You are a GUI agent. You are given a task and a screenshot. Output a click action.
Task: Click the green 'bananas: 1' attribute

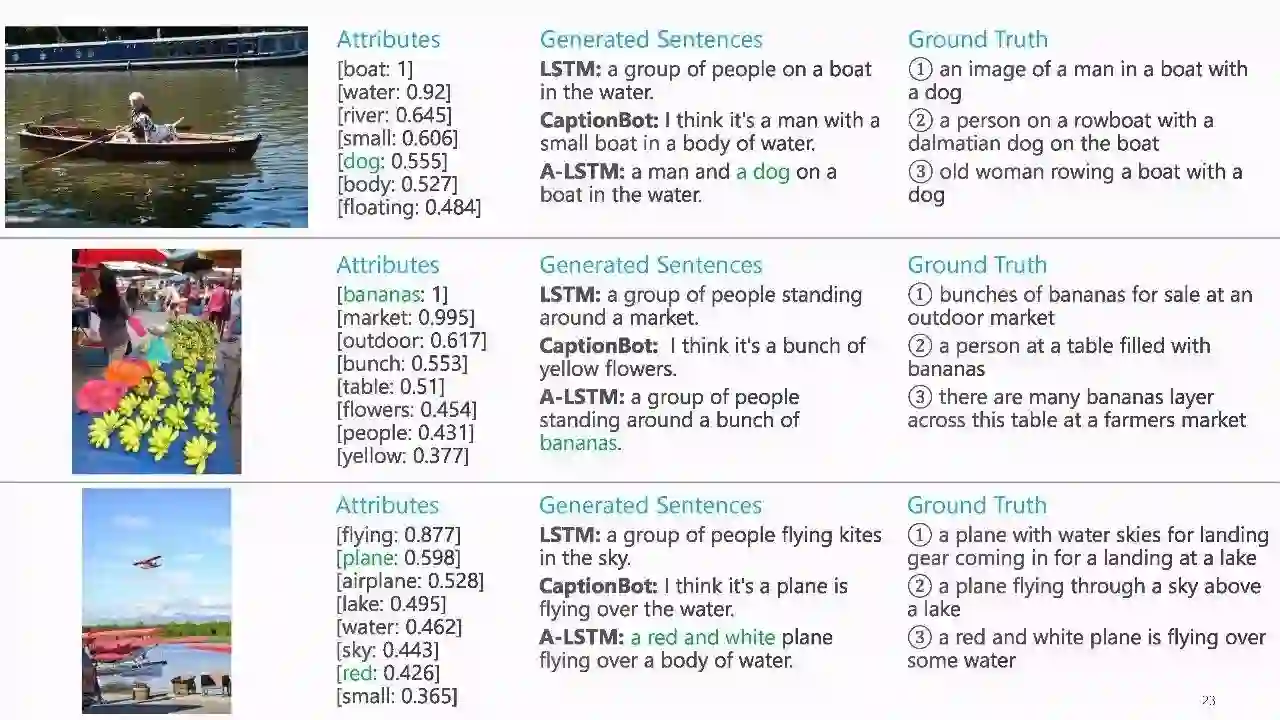pyautogui.click(x=392, y=294)
